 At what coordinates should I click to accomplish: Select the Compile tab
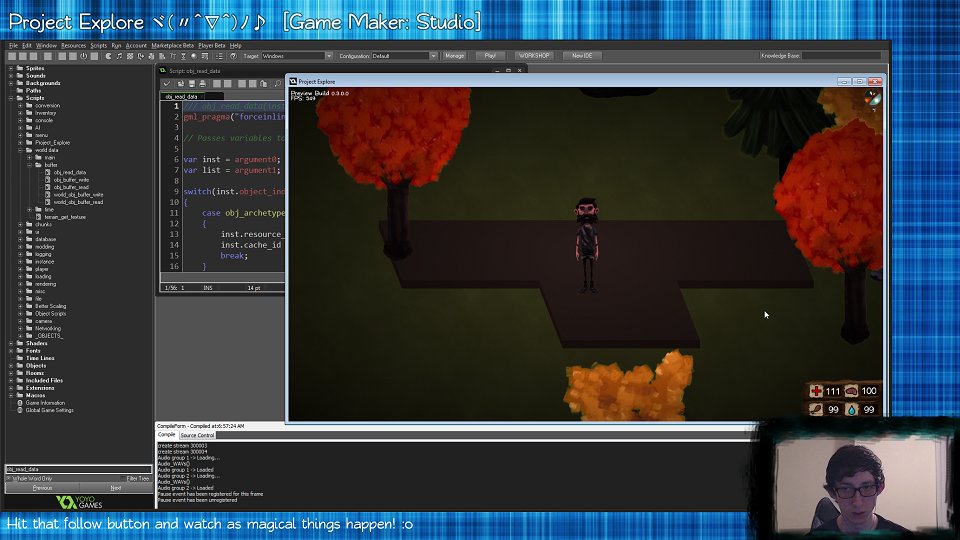[x=167, y=435]
